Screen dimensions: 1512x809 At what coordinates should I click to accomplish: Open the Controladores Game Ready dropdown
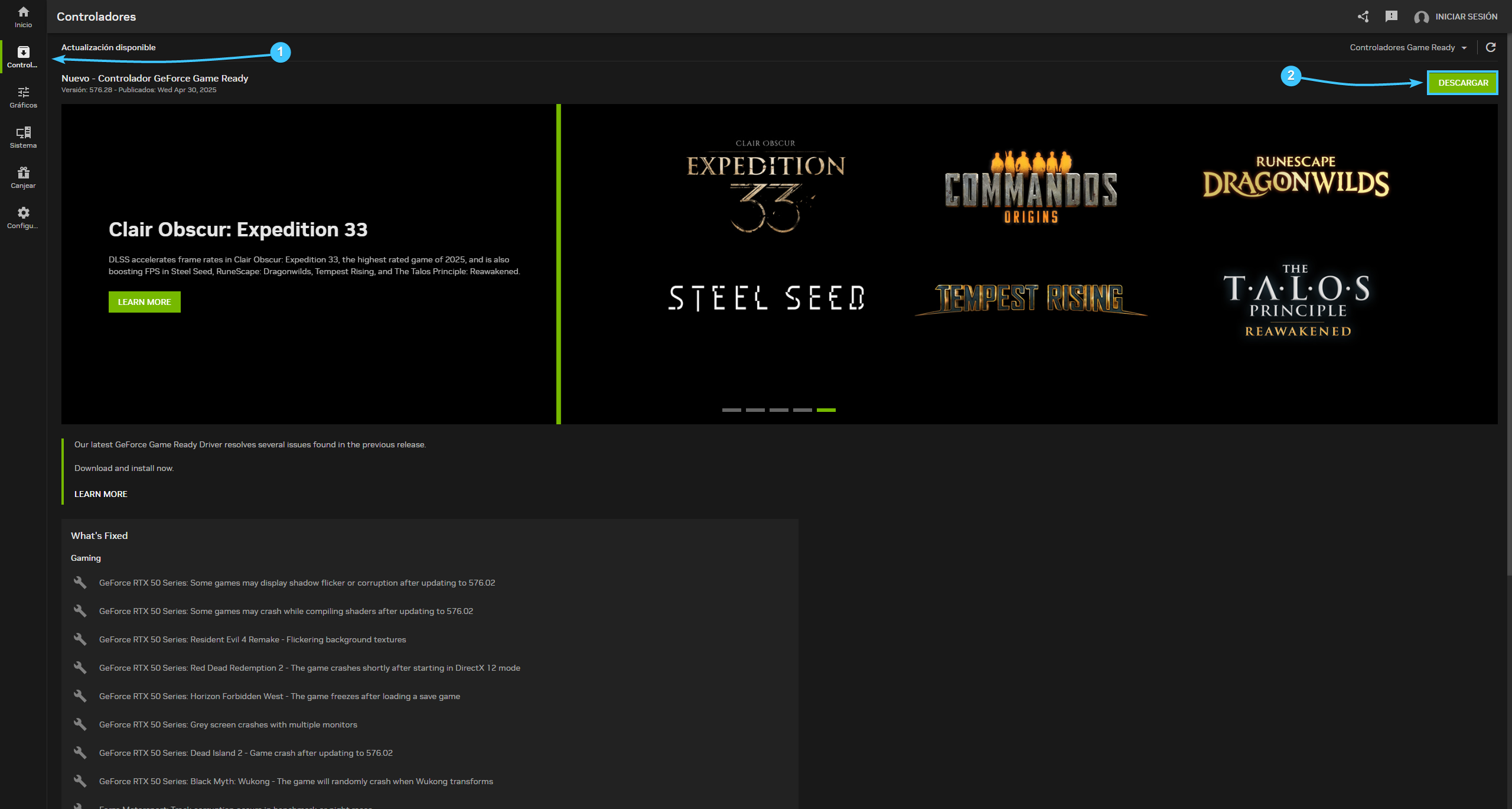click(1408, 47)
